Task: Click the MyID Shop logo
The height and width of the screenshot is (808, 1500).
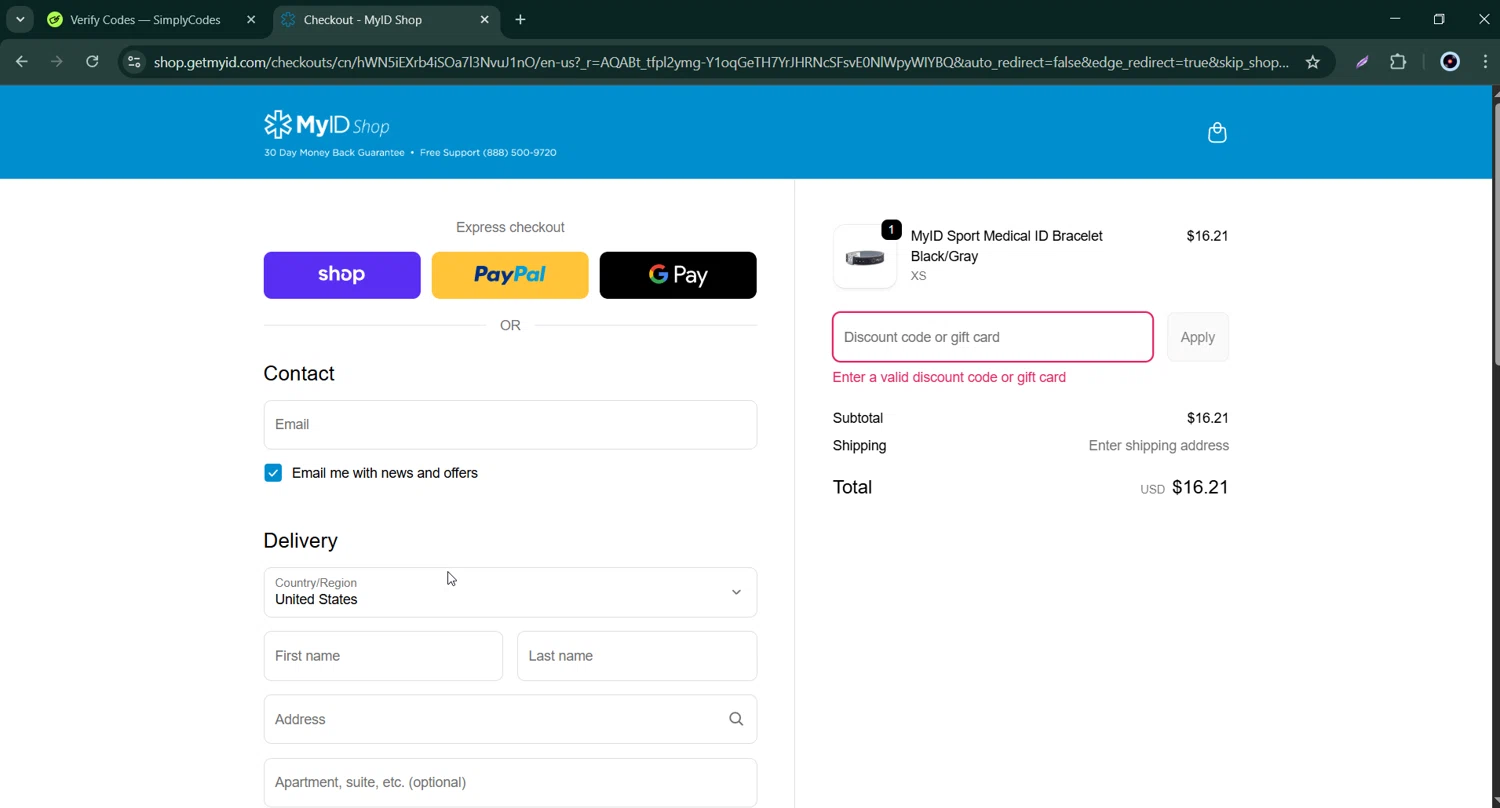Action: (327, 125)
